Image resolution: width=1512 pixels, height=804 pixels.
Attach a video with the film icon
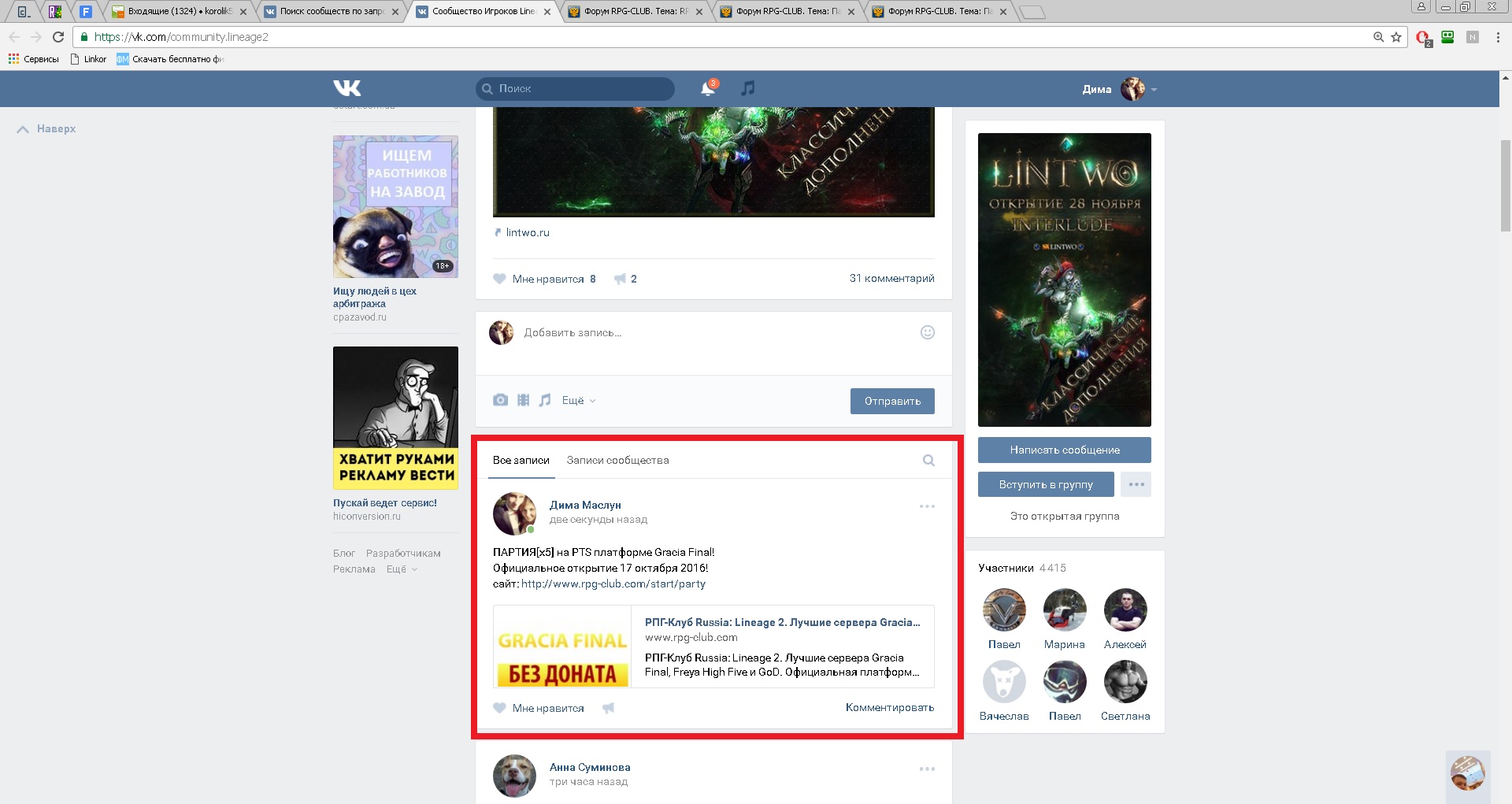[523, 400]
